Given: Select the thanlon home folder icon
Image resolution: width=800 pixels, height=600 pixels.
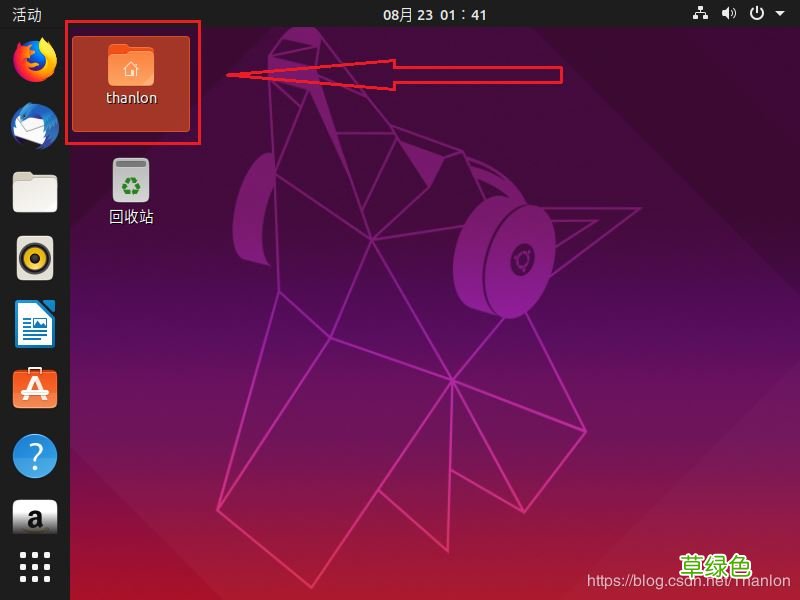Looking at the screenshot, I should pyautogui.click(x=131, y=65).
